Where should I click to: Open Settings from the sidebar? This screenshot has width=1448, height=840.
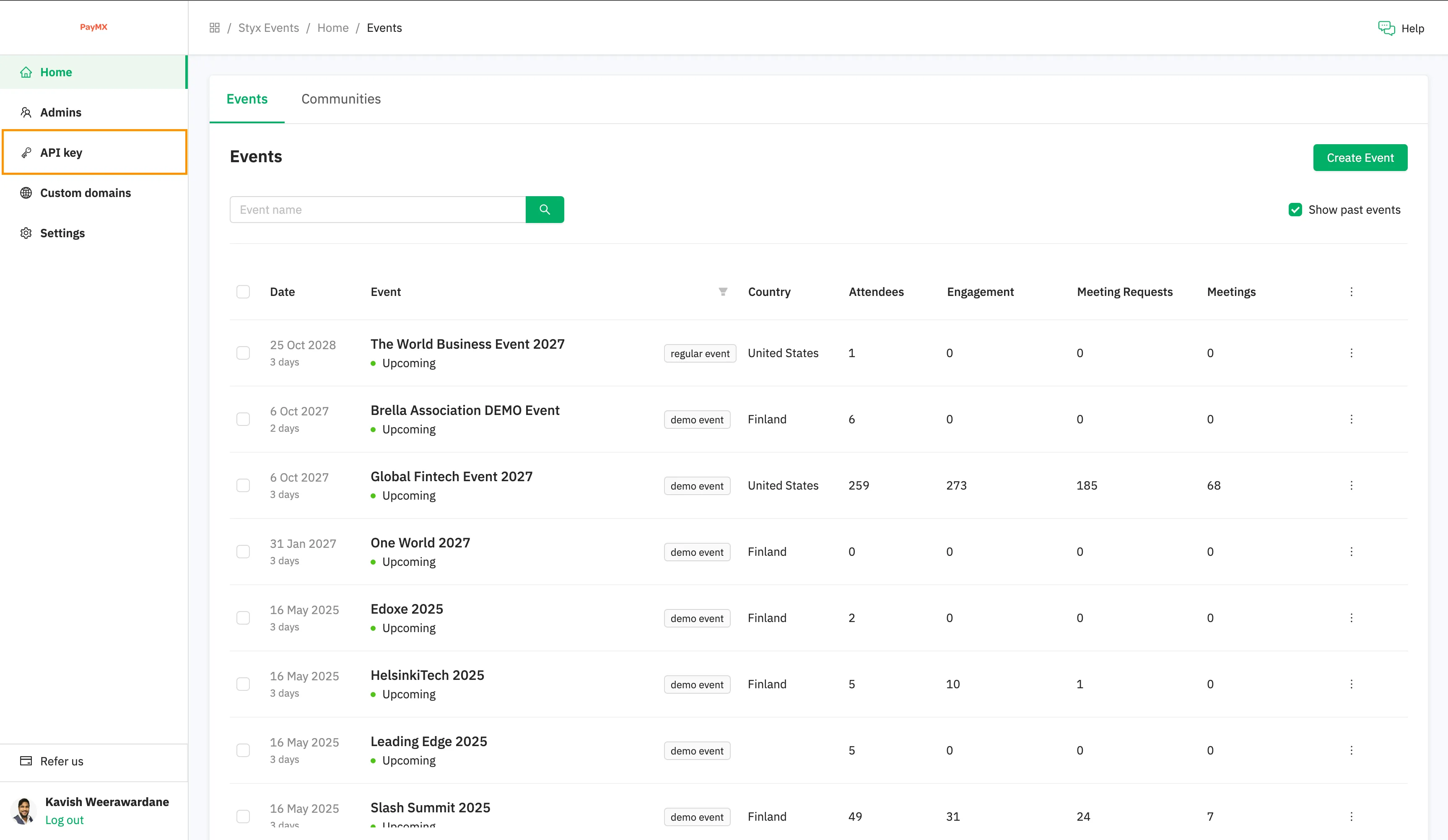(93, 233)
